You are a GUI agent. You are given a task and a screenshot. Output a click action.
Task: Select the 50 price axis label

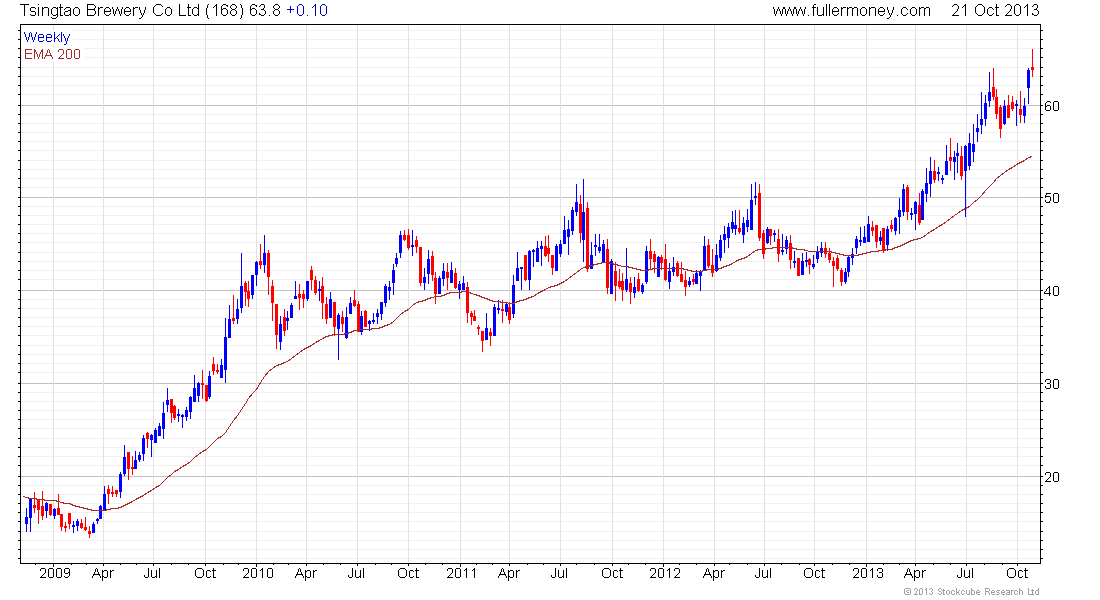(1052, 198)
